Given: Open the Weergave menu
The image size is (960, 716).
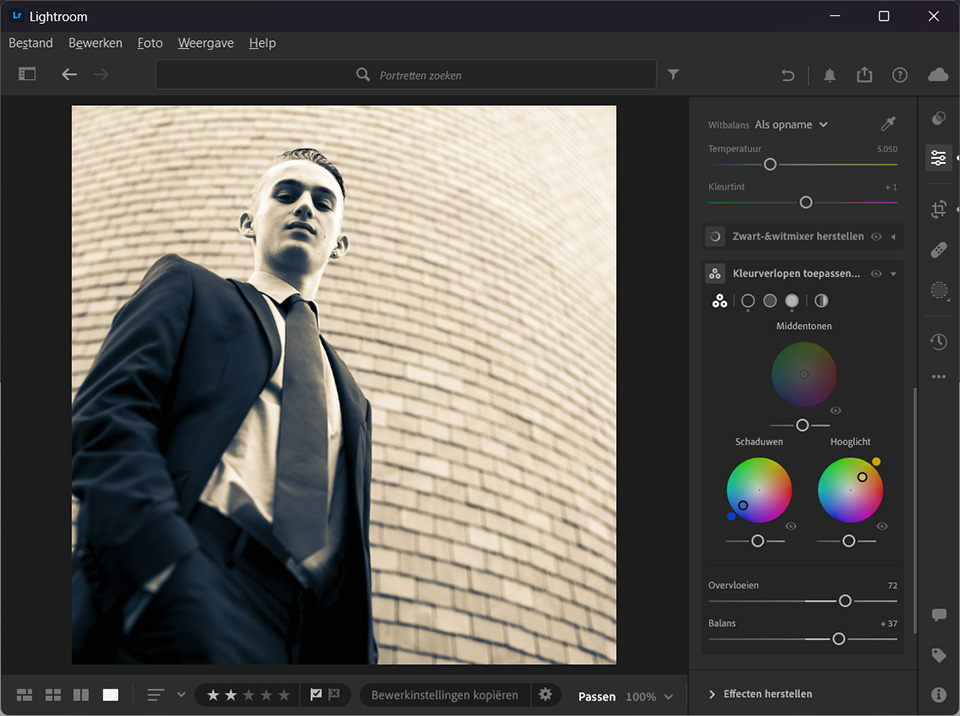Looking at the screenshot, I should [x=206, y=43].
